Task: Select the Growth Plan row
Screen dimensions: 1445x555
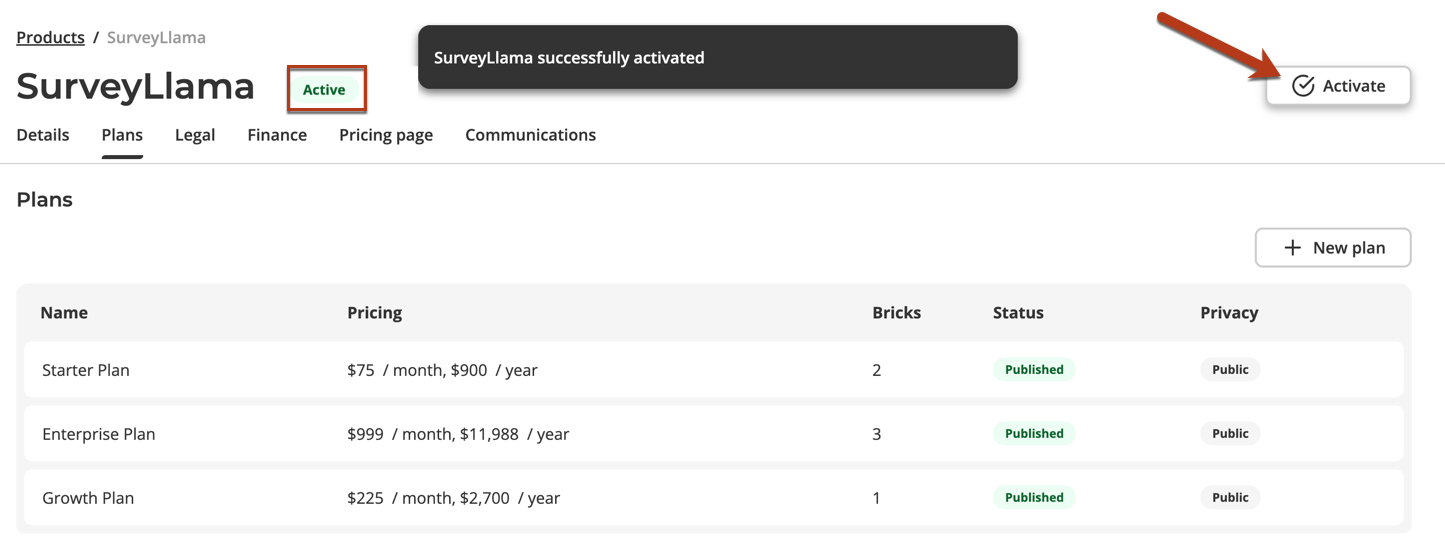Action: tap(88, 498)
